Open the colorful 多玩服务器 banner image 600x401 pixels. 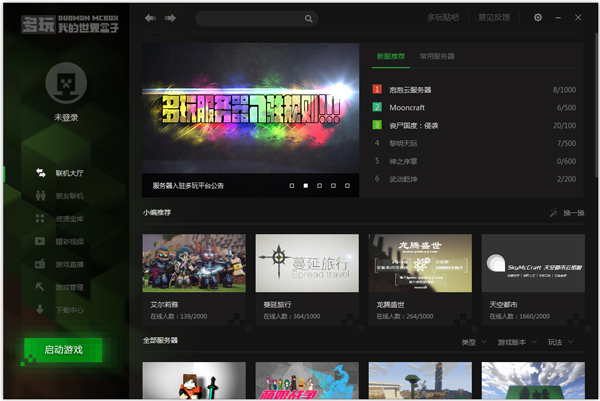tap(250, 108)
